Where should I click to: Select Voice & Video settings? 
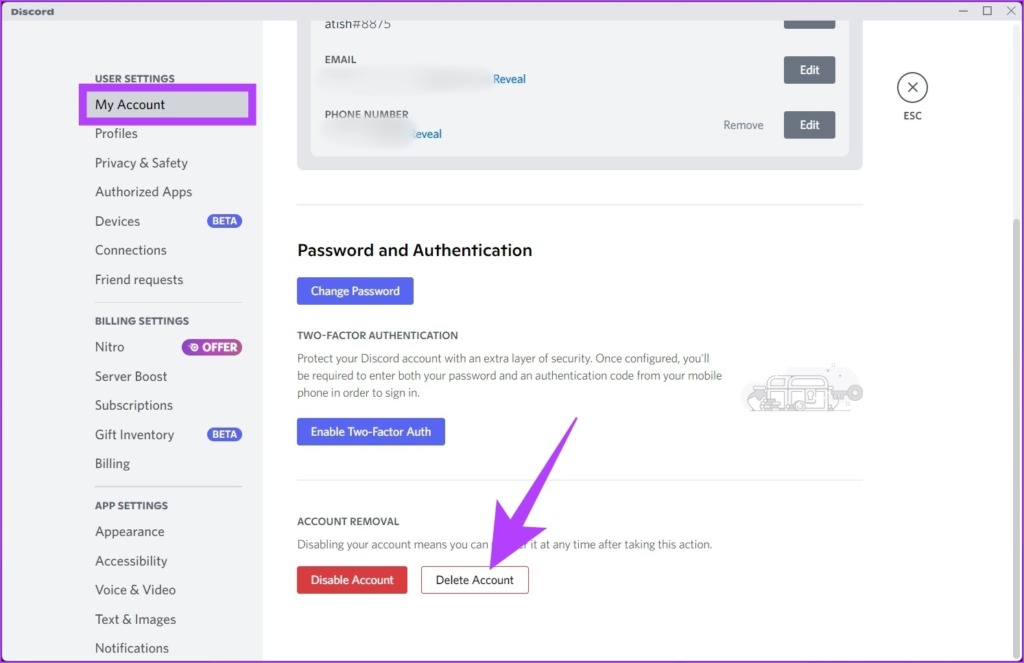pyautogui.click(x=135, y=590)
